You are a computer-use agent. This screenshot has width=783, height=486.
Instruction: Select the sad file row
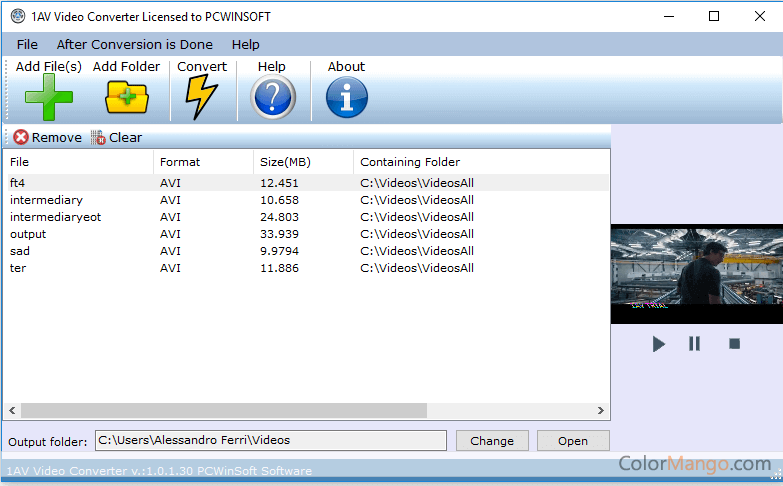(x=308, y=251)
